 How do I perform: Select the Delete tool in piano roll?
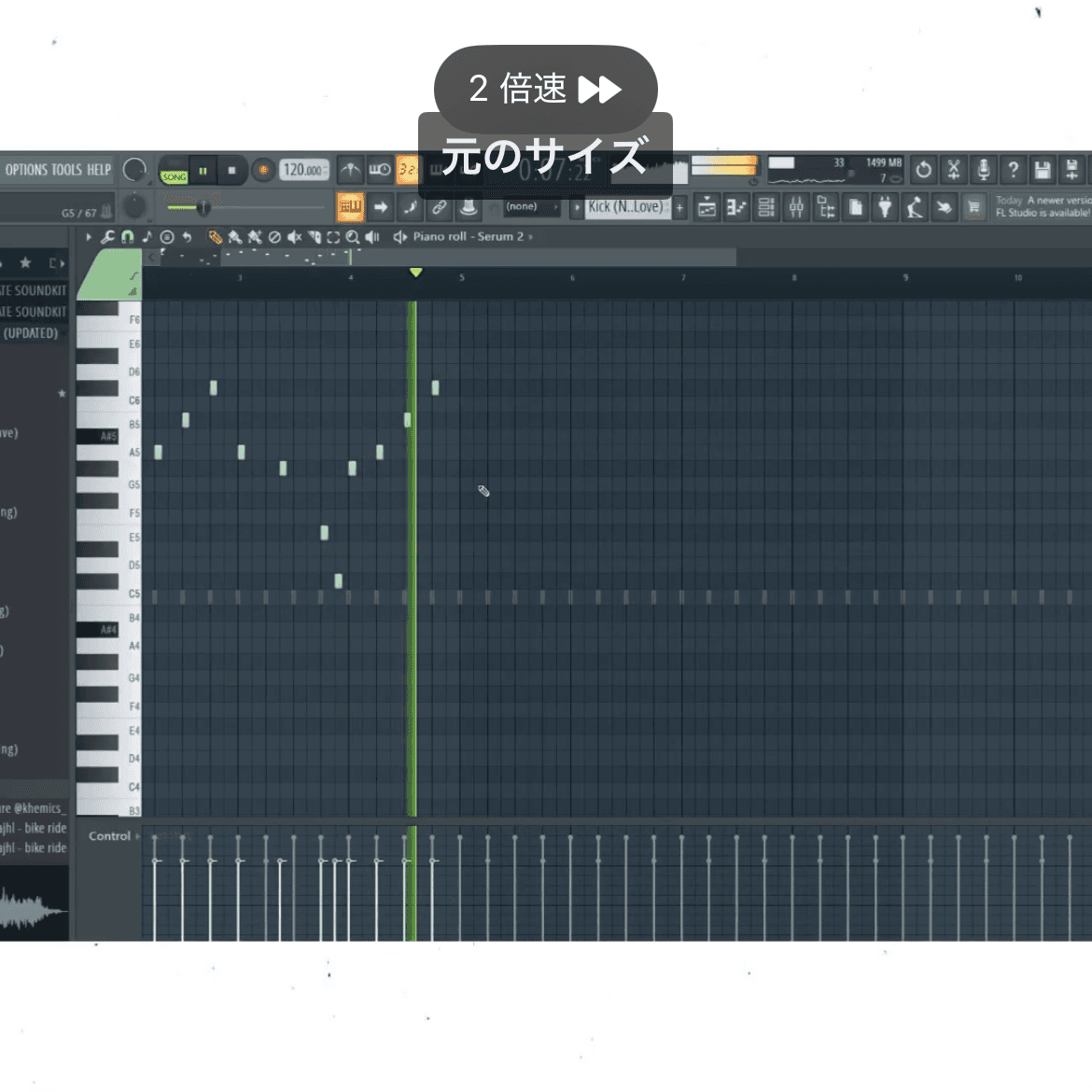pyautogui.click(x=274, y=237)
